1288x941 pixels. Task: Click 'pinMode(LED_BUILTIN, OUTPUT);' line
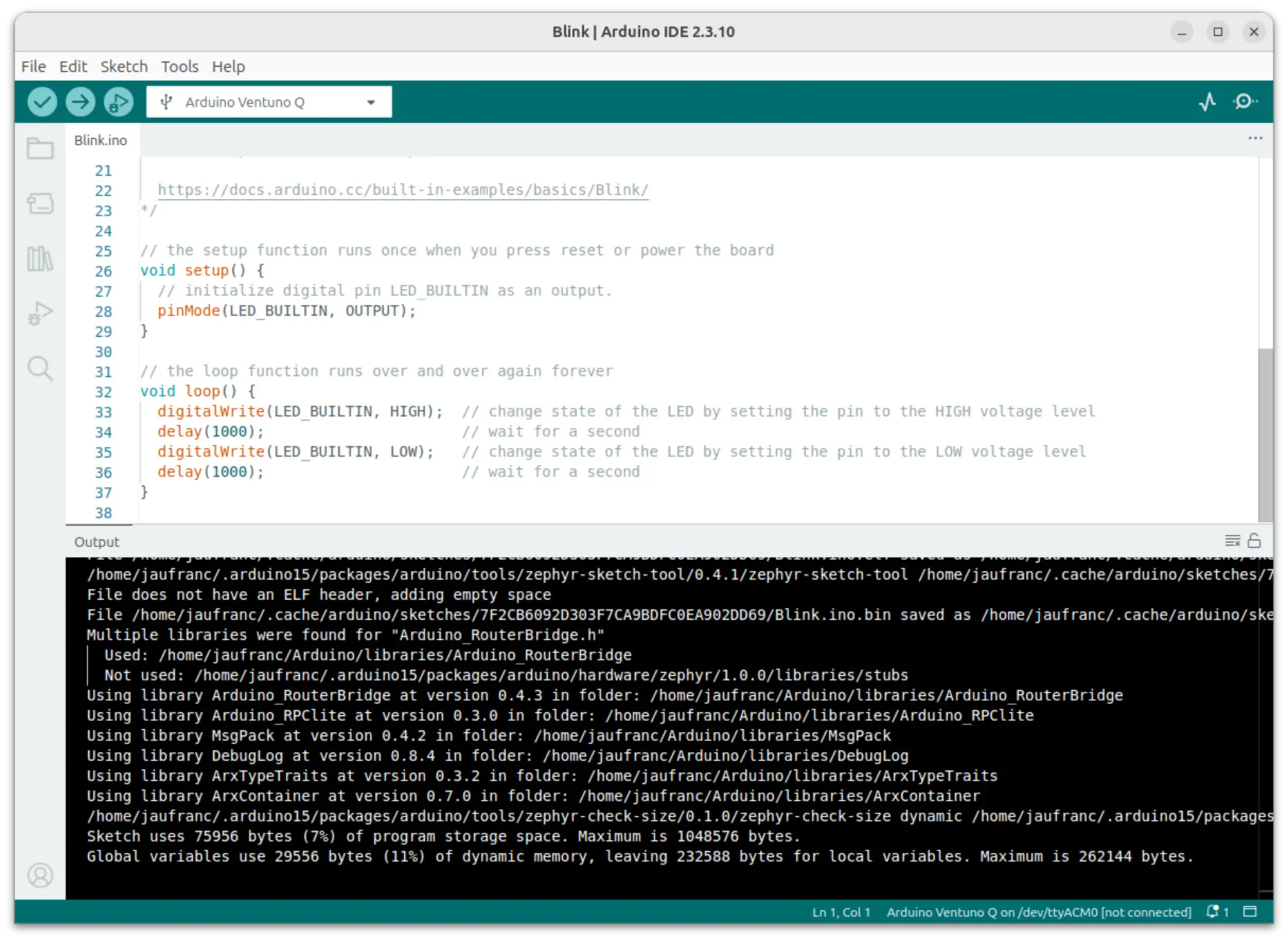(287, 311)
